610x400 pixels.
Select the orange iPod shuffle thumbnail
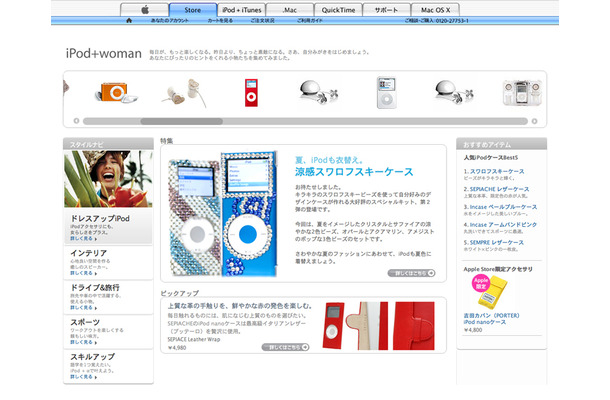(x=116, y=93)
